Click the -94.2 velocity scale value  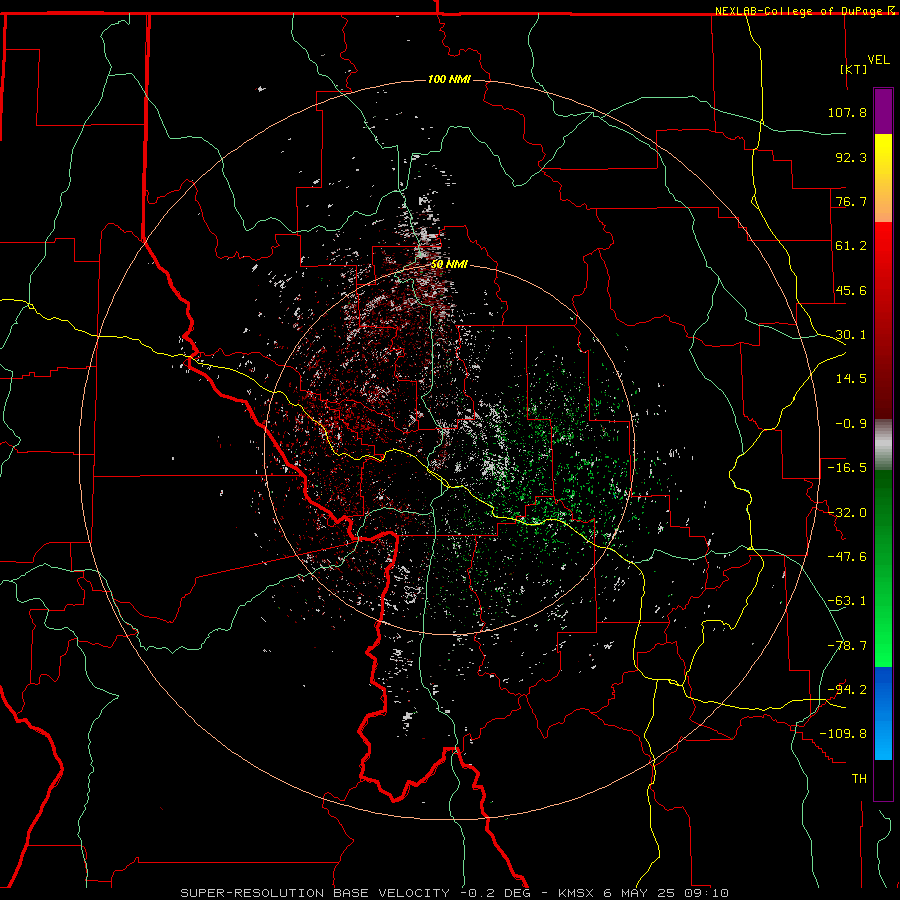(847, 690)
